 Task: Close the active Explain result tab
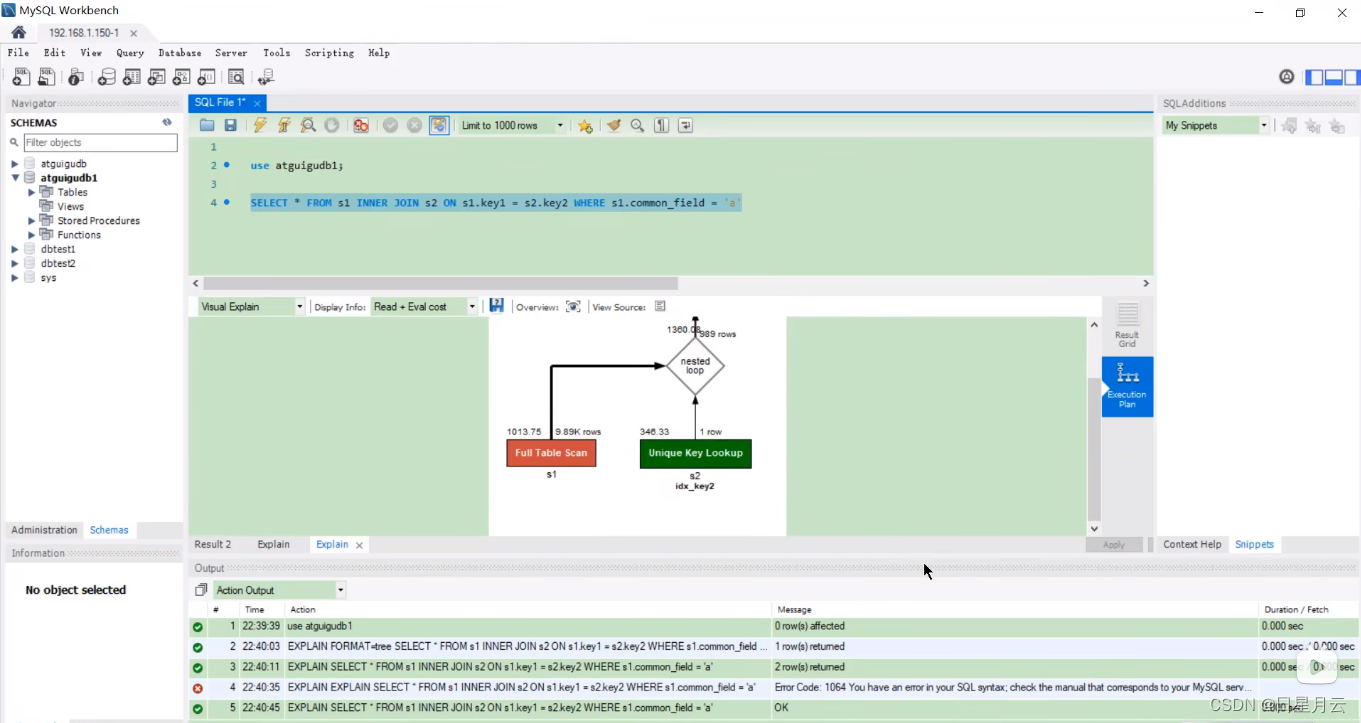click(x=359, y=545)
